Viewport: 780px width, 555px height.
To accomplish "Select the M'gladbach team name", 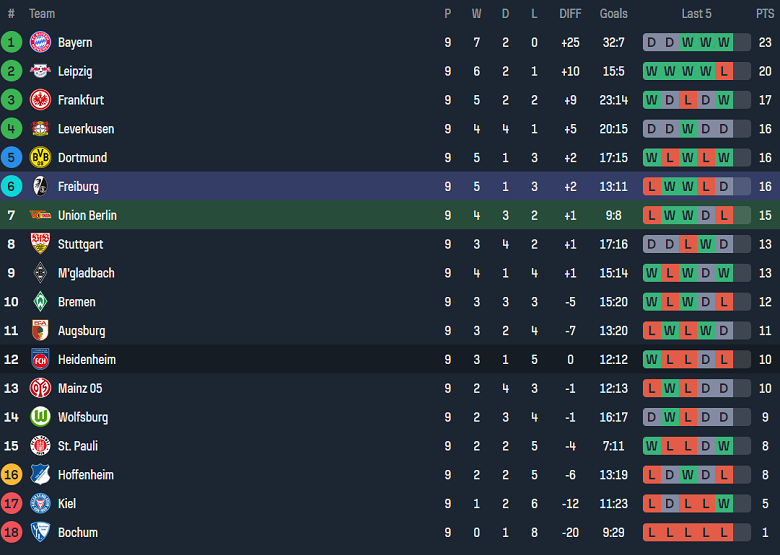I will pos(86,273).
